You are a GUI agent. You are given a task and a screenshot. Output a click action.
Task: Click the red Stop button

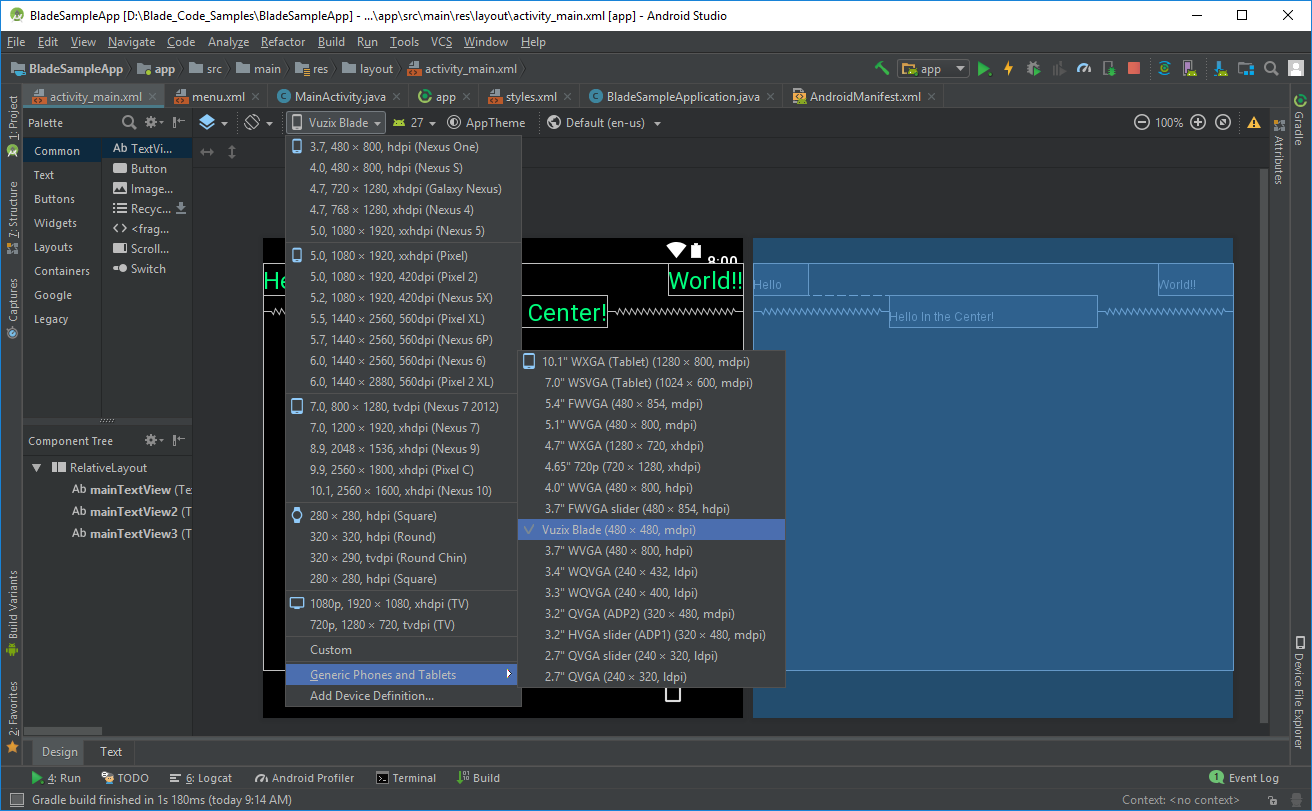pos(1134,69)
